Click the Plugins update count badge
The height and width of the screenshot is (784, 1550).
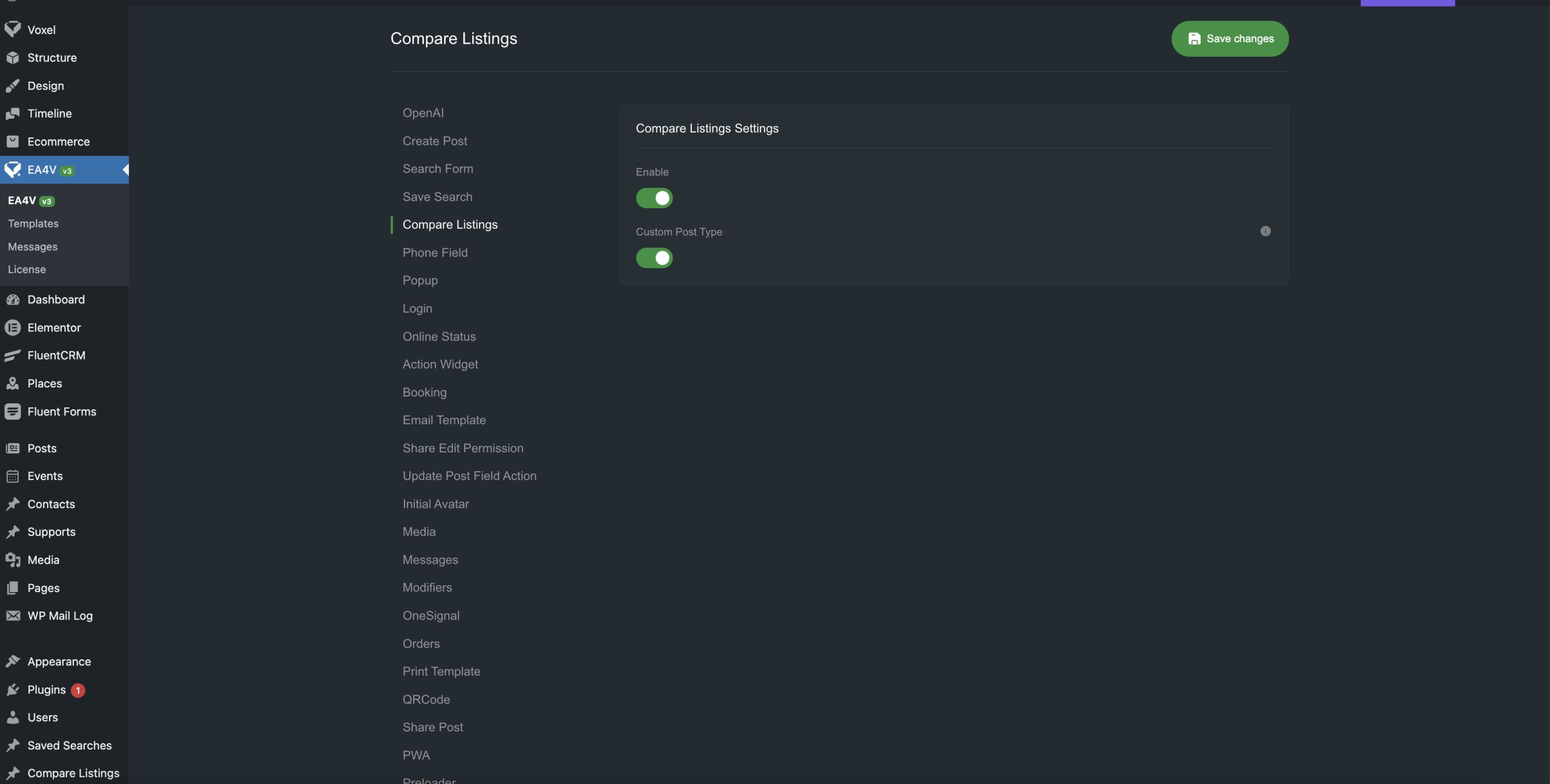[77, 690]
